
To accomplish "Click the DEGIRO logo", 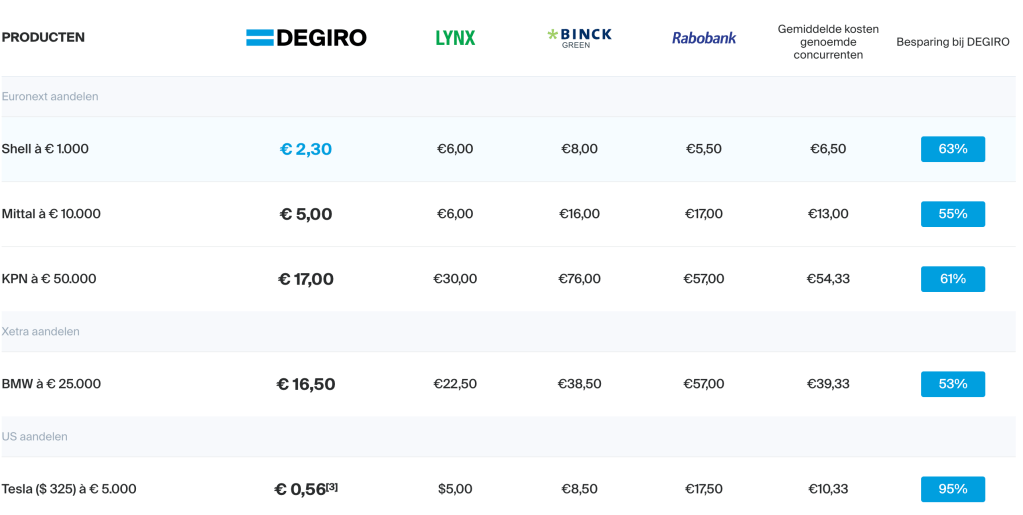I will [x=306, y=38].
